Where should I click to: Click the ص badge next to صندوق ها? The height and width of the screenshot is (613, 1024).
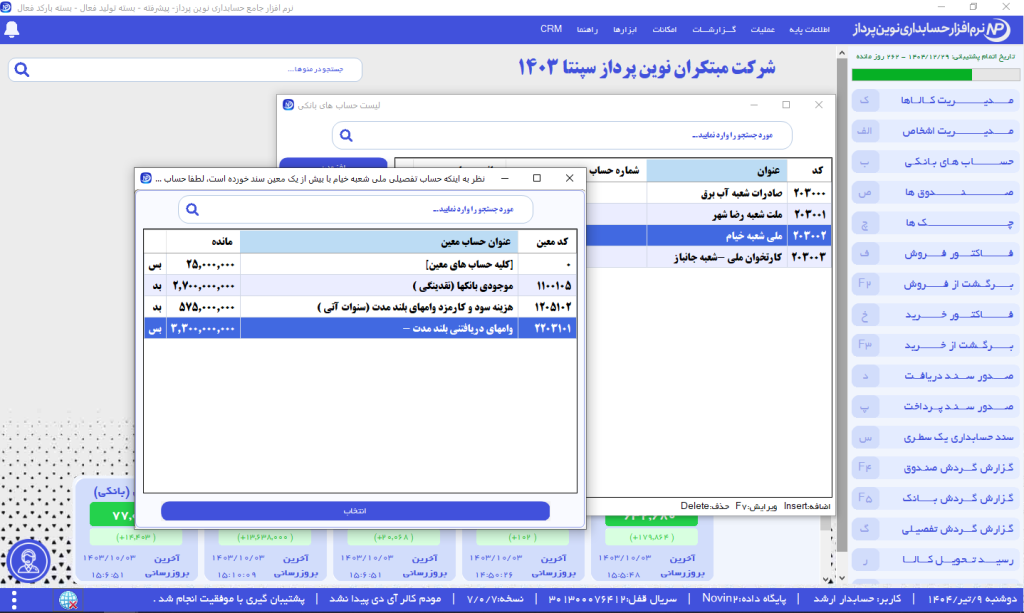(865, 192)
